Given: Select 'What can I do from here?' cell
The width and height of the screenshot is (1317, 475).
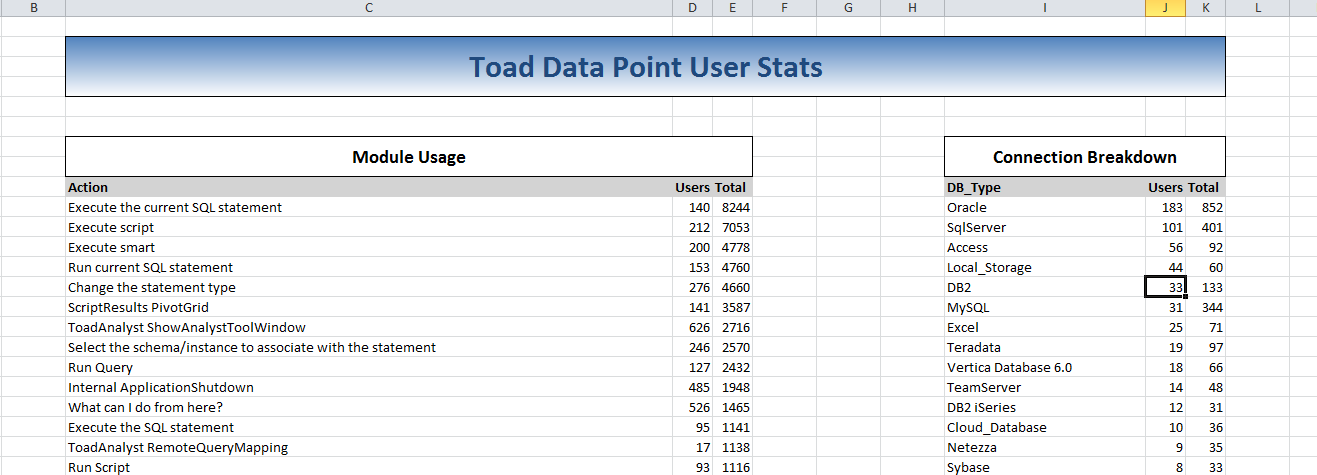Looking at the screenshot, I should (368, 407).
